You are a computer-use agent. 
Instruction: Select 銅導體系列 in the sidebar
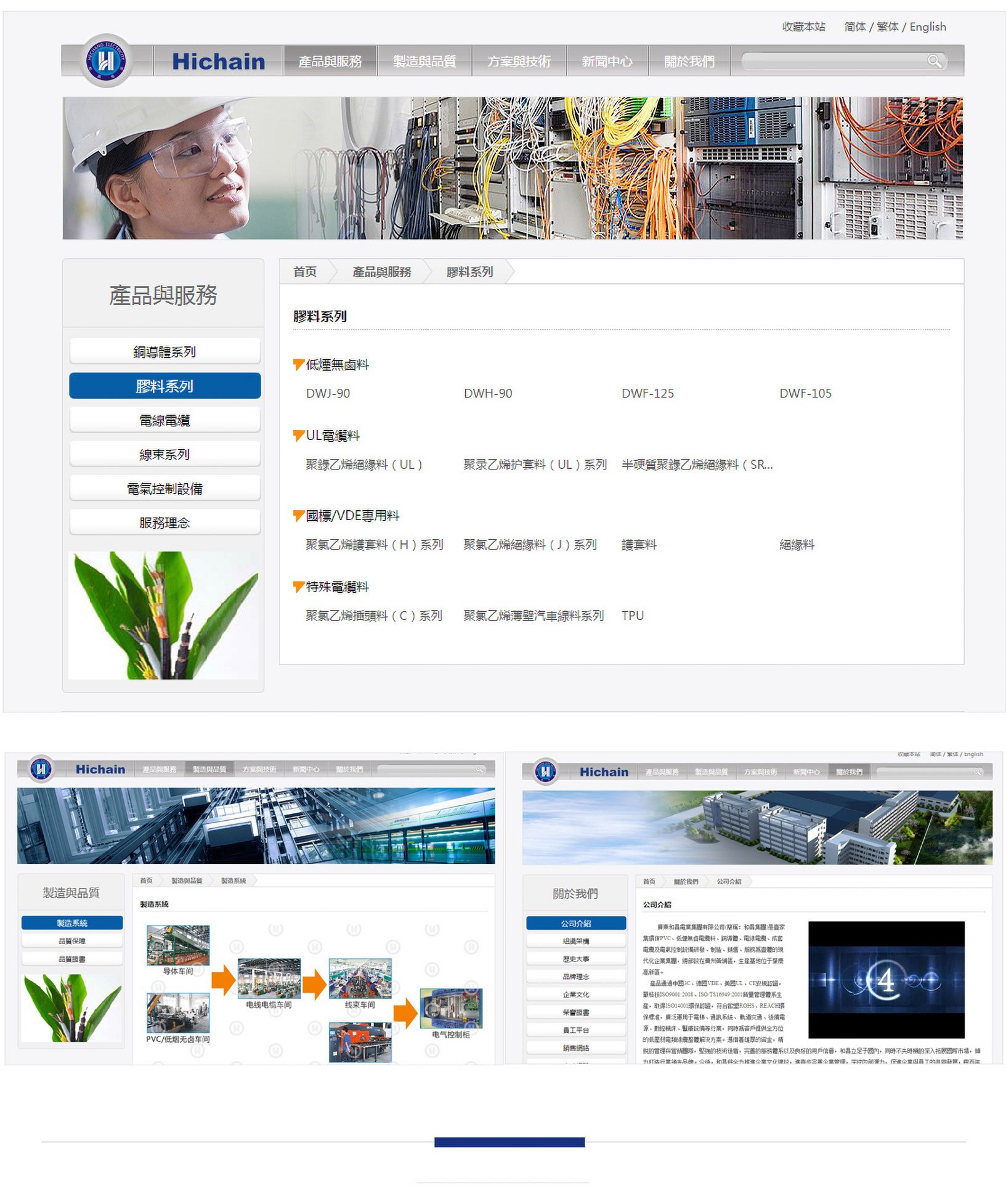164,351
